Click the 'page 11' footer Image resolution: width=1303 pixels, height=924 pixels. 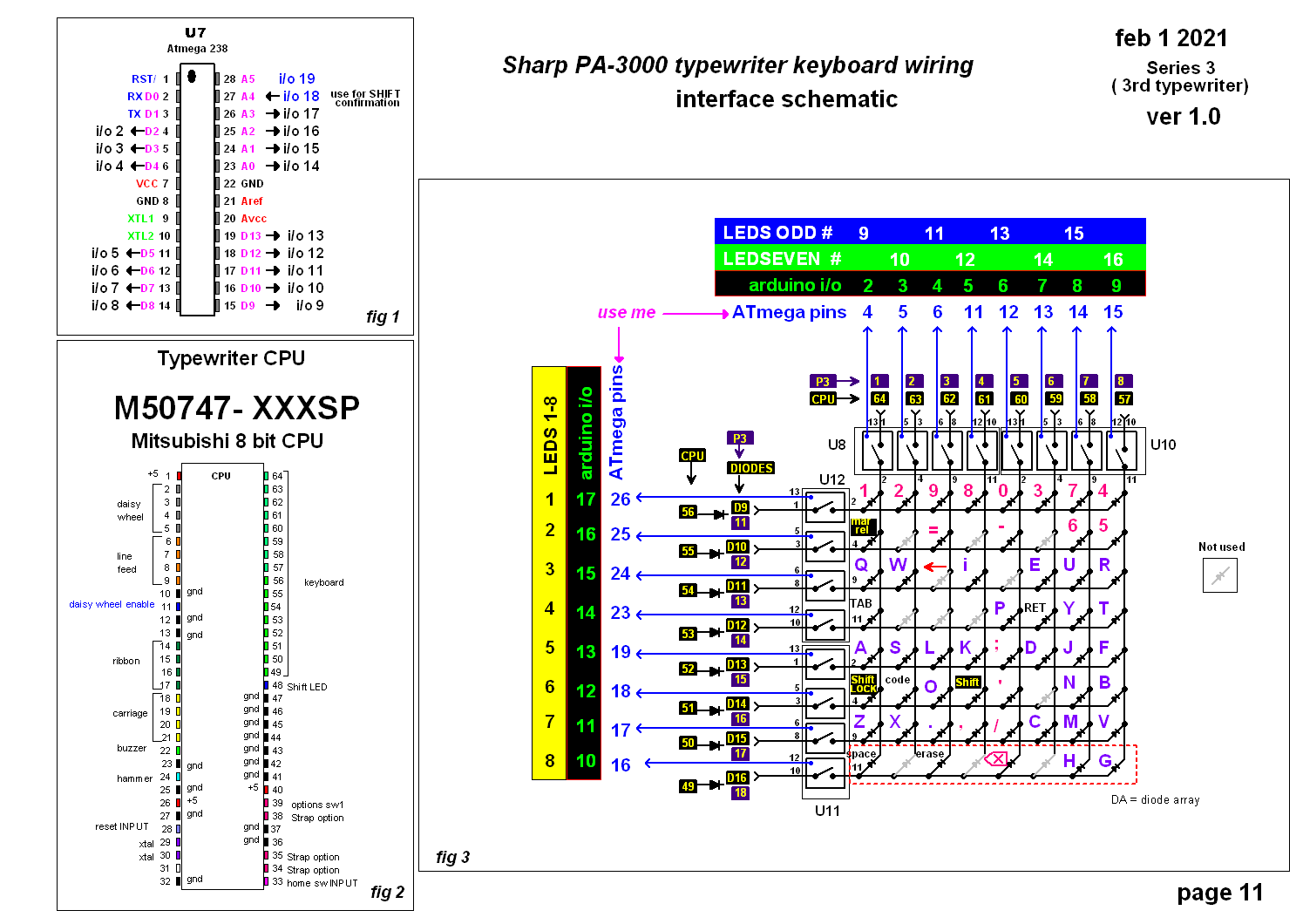point(1219,893)
